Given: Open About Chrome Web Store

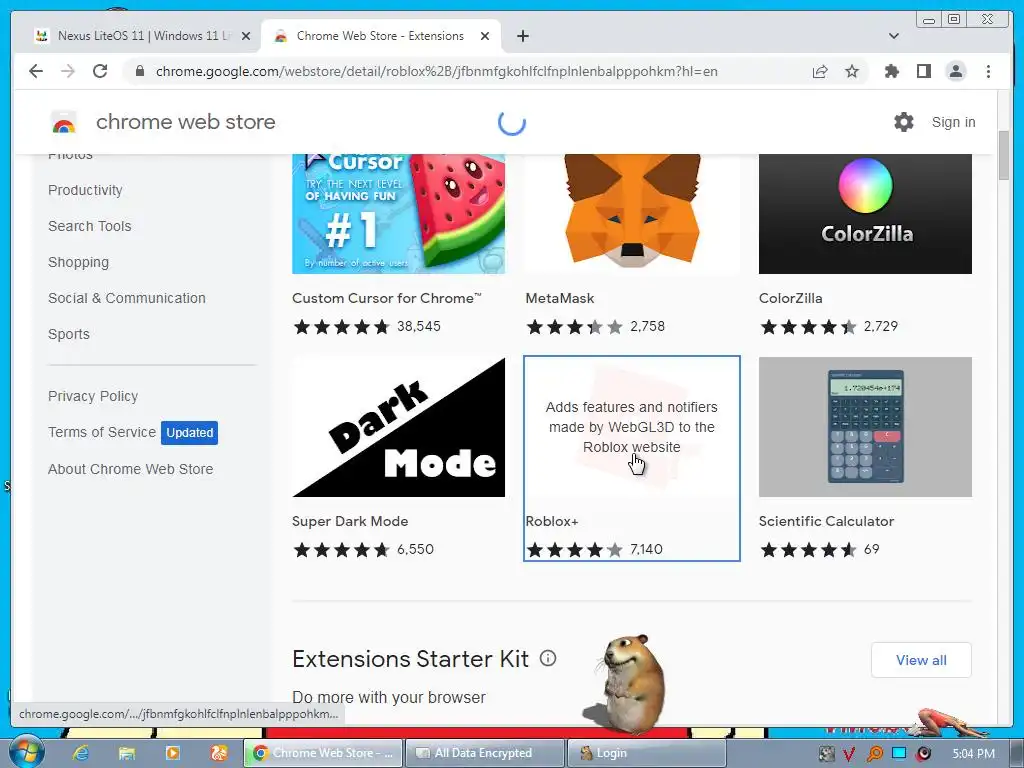Looking at the screenshot, I should [131, 469].
